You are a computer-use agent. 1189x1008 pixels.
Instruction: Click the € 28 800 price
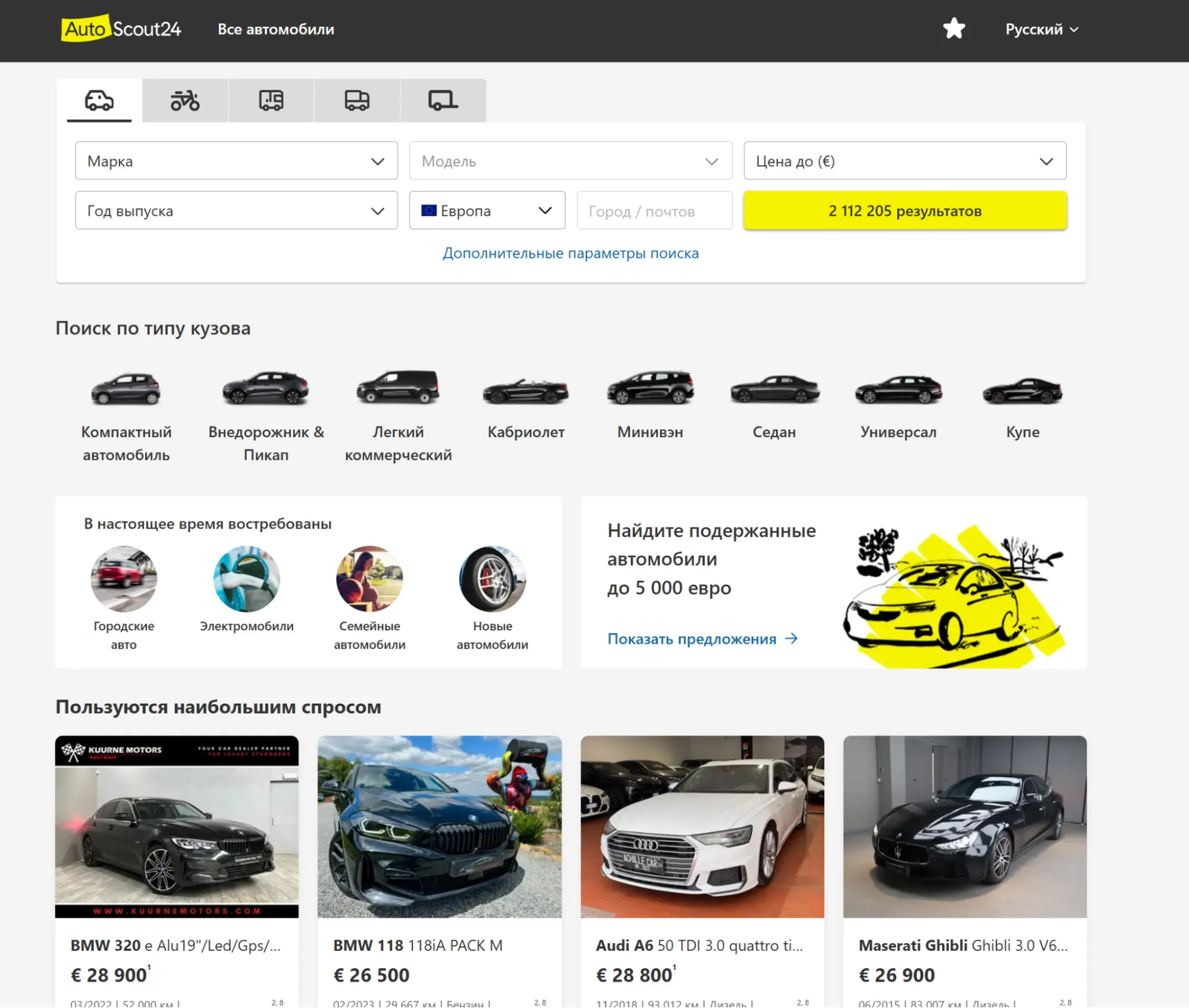(x=635, y=975)
